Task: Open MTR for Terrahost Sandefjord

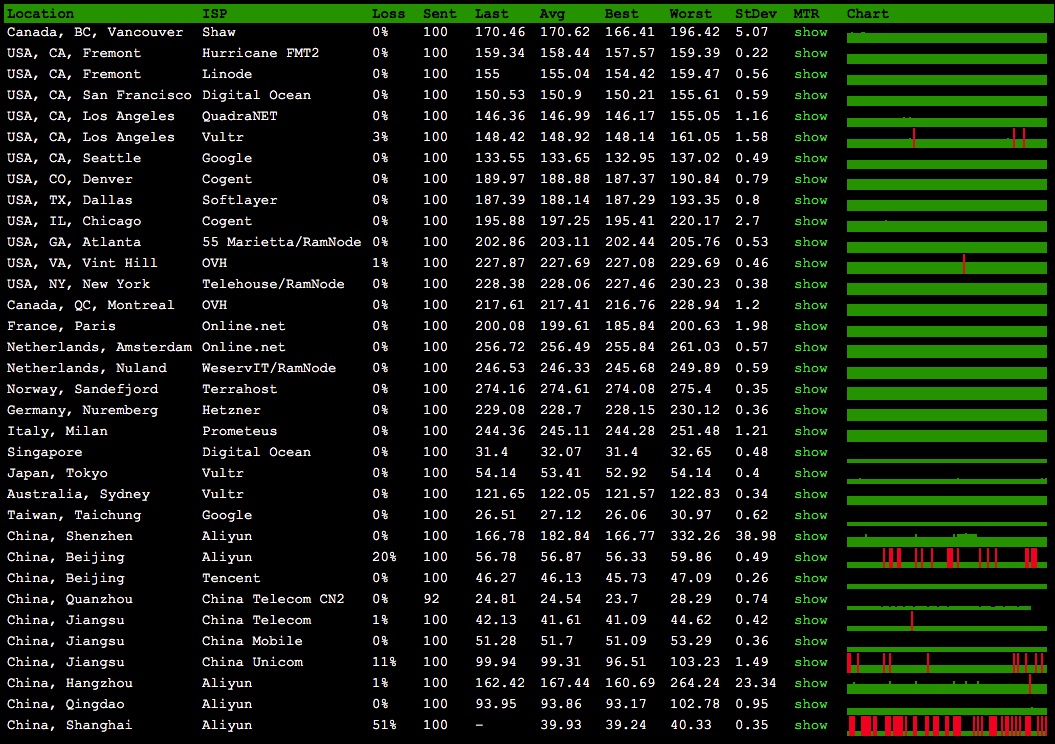Action: click(x=810, y=389)
